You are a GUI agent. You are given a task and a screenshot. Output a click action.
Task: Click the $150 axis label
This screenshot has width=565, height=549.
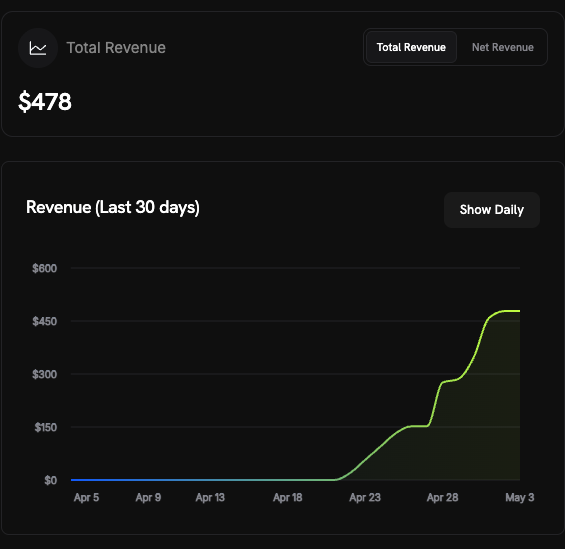tap(45, 427)
